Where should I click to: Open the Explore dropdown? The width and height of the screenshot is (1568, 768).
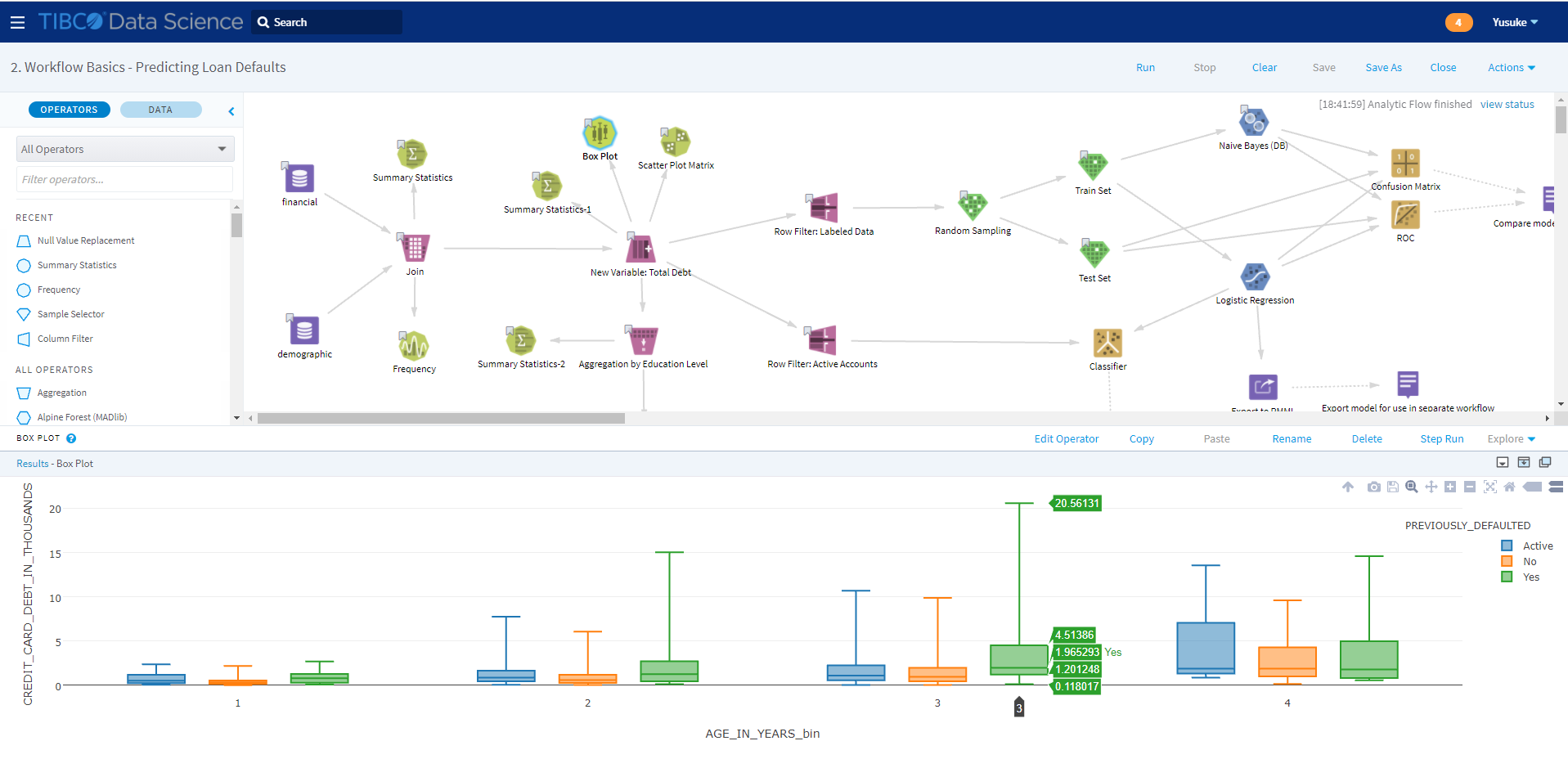point(1511,439)
